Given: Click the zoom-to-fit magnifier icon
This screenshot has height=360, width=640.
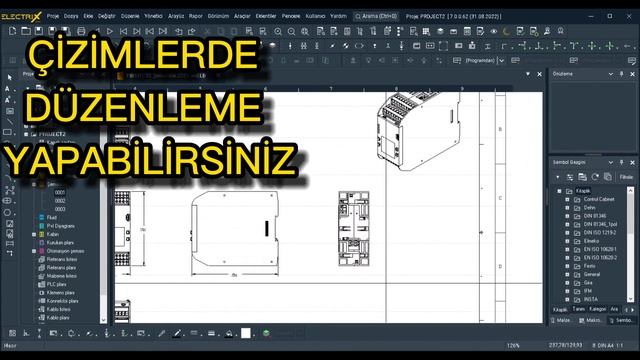Looking at the screenshot, I should 305,31.
